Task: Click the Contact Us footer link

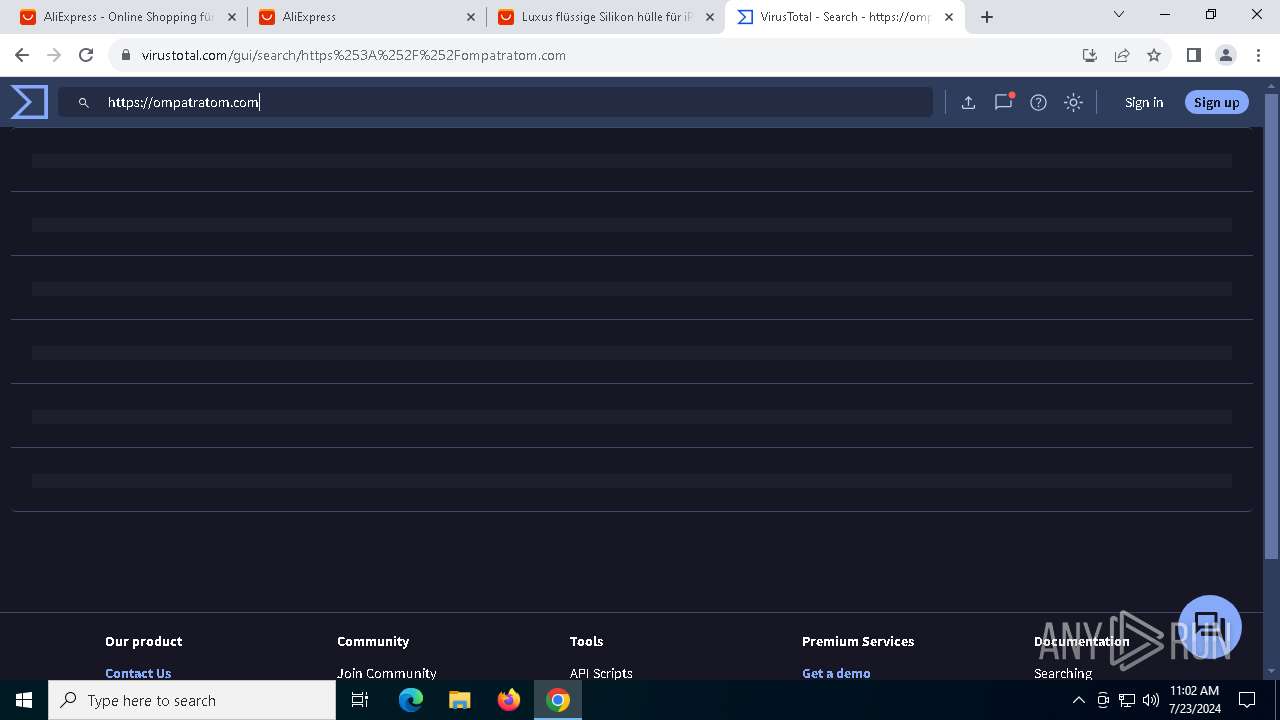Action: [x=138, y=673]
